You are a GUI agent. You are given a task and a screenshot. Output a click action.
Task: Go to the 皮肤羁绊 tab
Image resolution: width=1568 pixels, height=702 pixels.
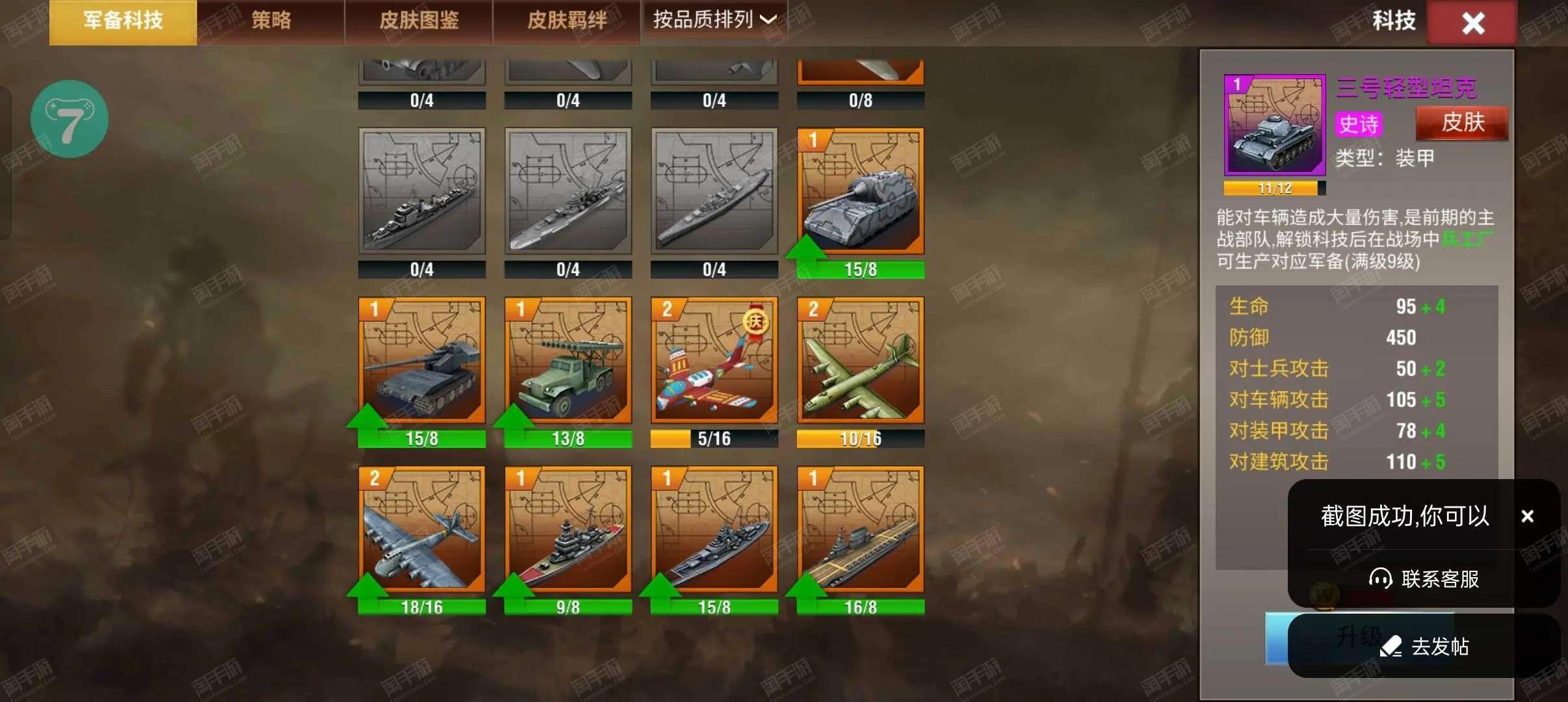[x=567, y=21]
